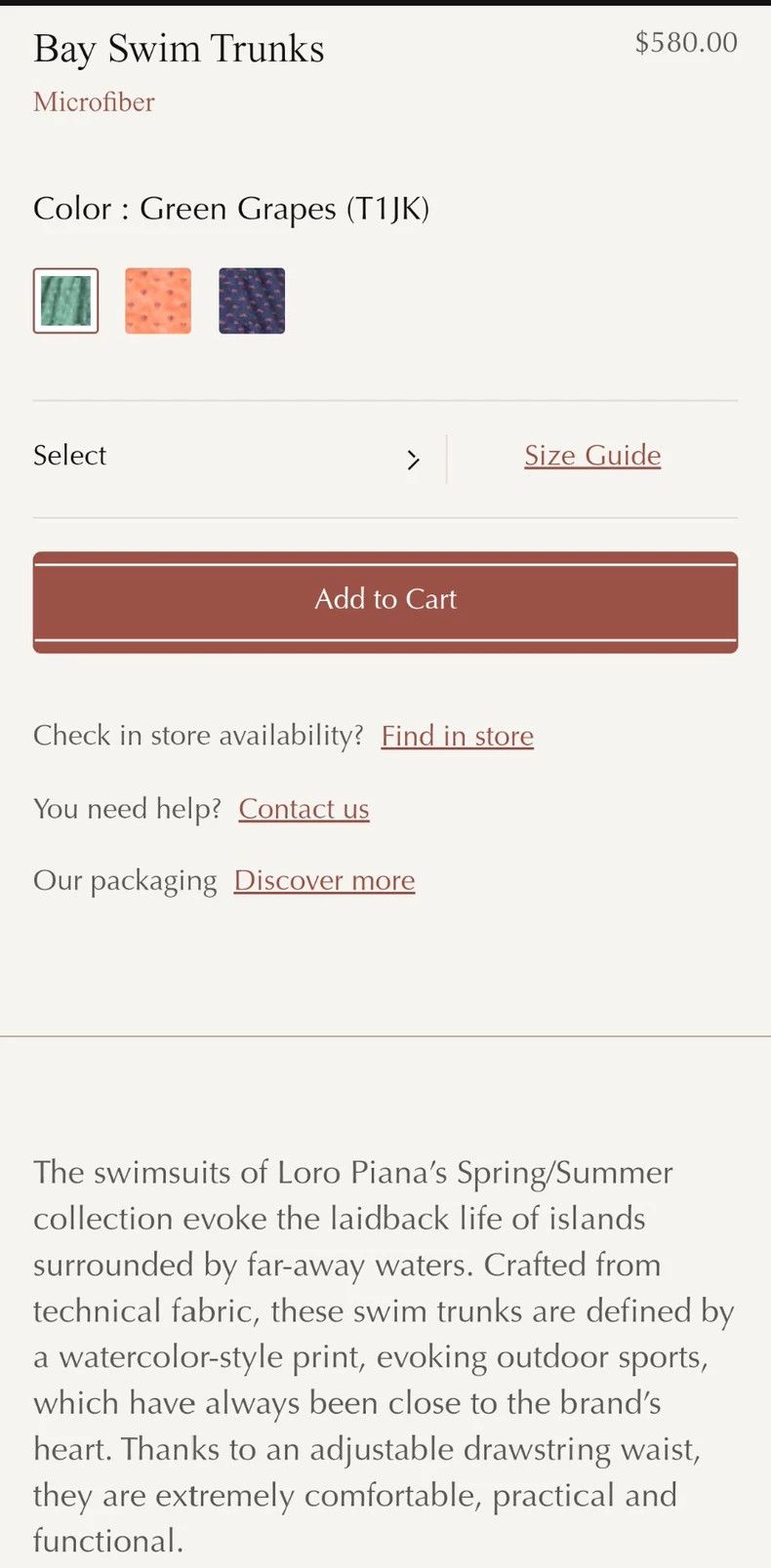Open Discover more about packaging

click(x=325, y=880)
